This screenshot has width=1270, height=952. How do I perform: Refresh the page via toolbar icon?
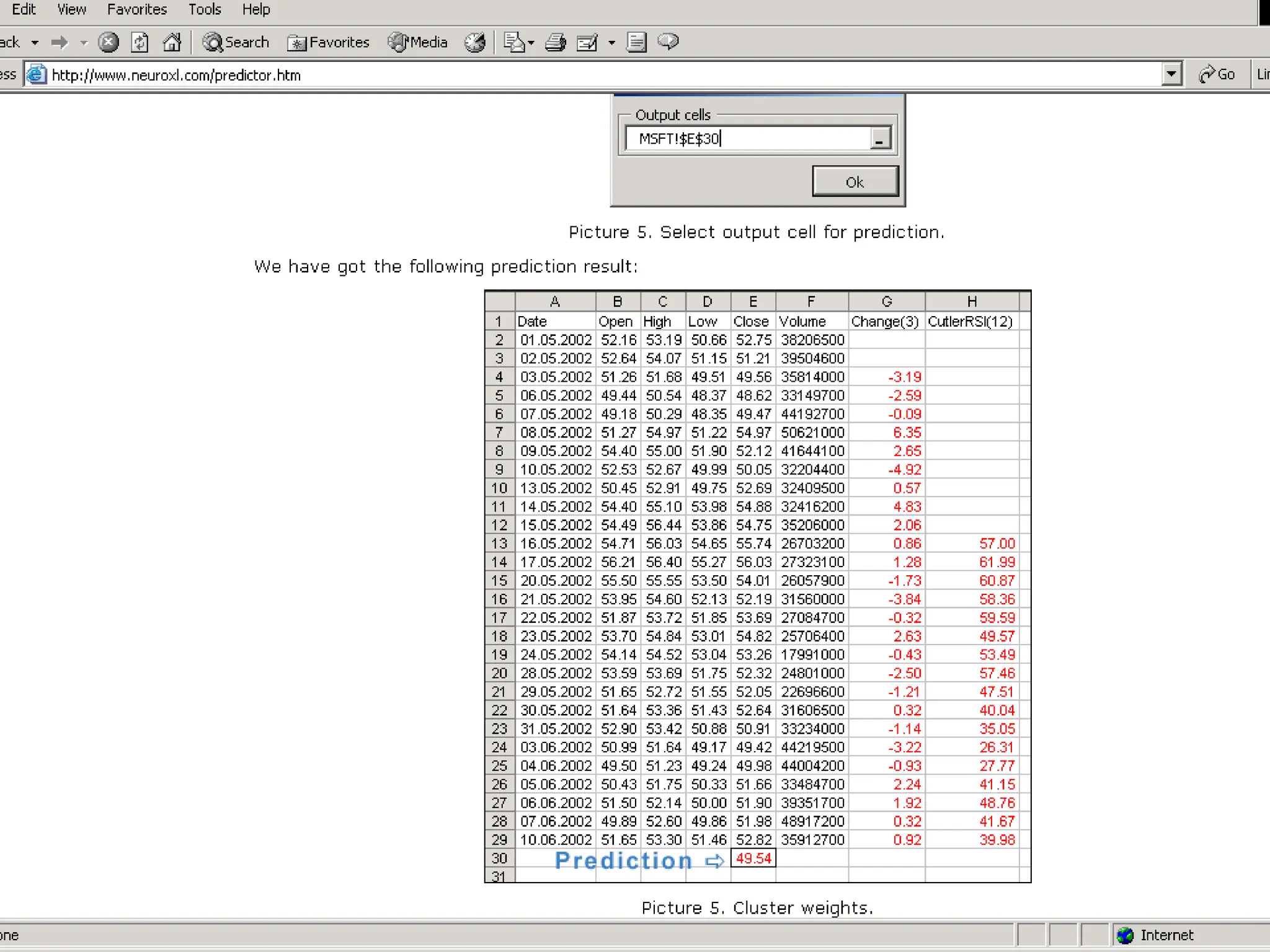click(140, 42)
